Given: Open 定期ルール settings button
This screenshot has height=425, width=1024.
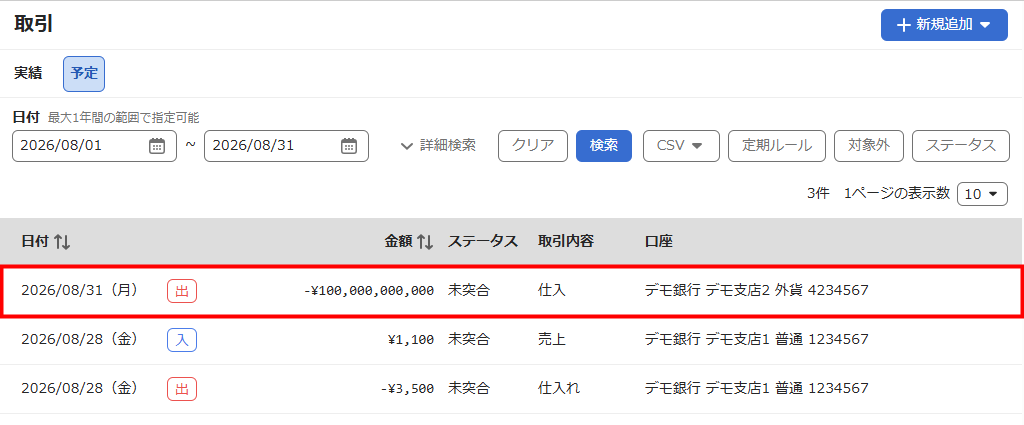Looking at the screenshot, I should click(x=776, y=146).
